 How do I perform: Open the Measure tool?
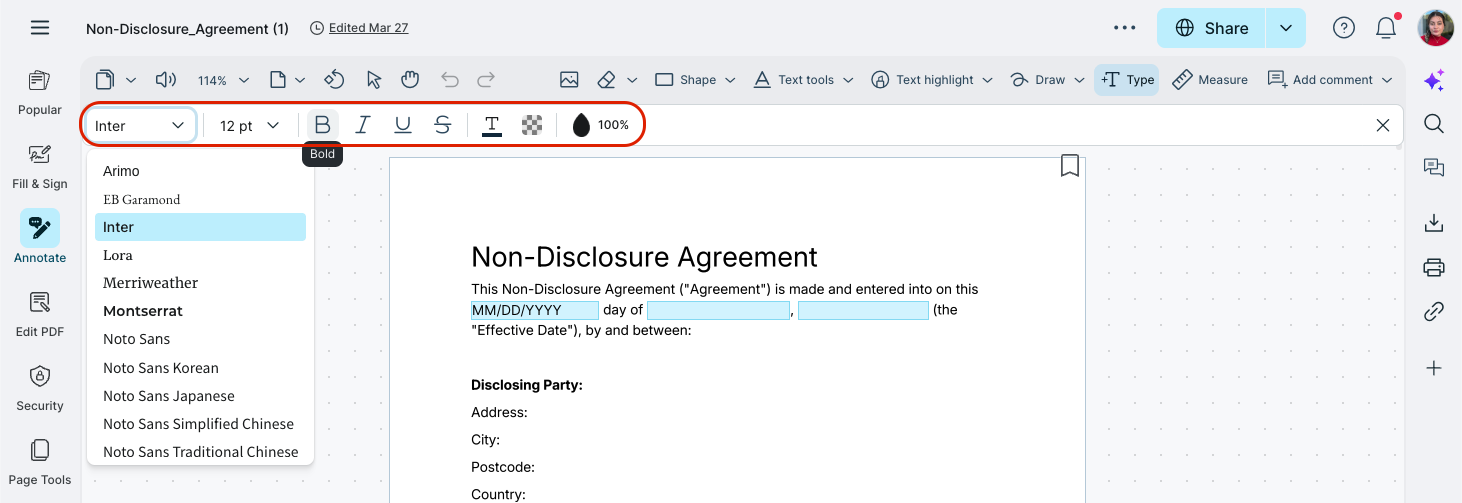tap(1210, 80)
